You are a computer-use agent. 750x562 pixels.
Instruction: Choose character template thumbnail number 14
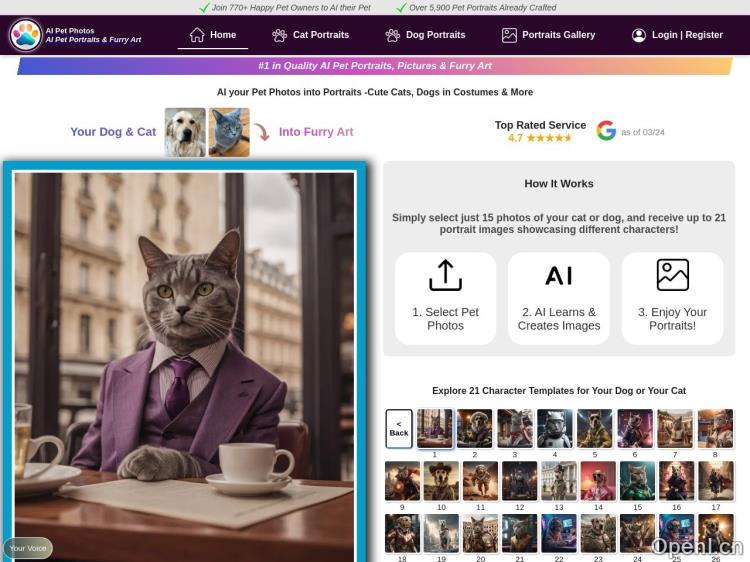point(598,481)
